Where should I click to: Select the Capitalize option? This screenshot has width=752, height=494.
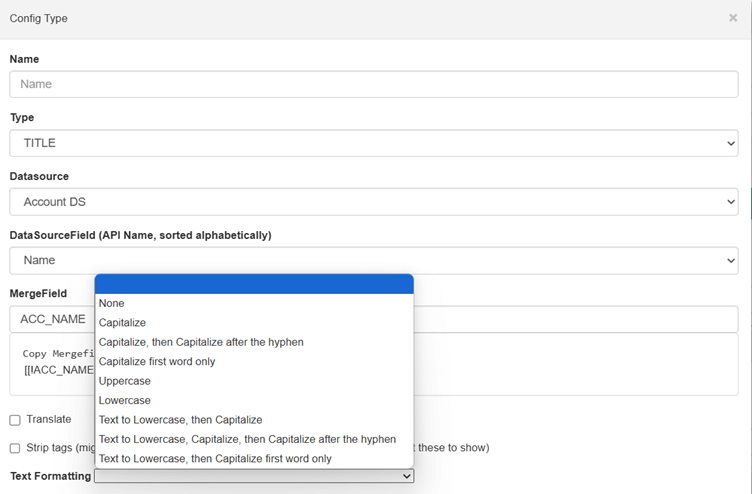(x=122, y=323)
